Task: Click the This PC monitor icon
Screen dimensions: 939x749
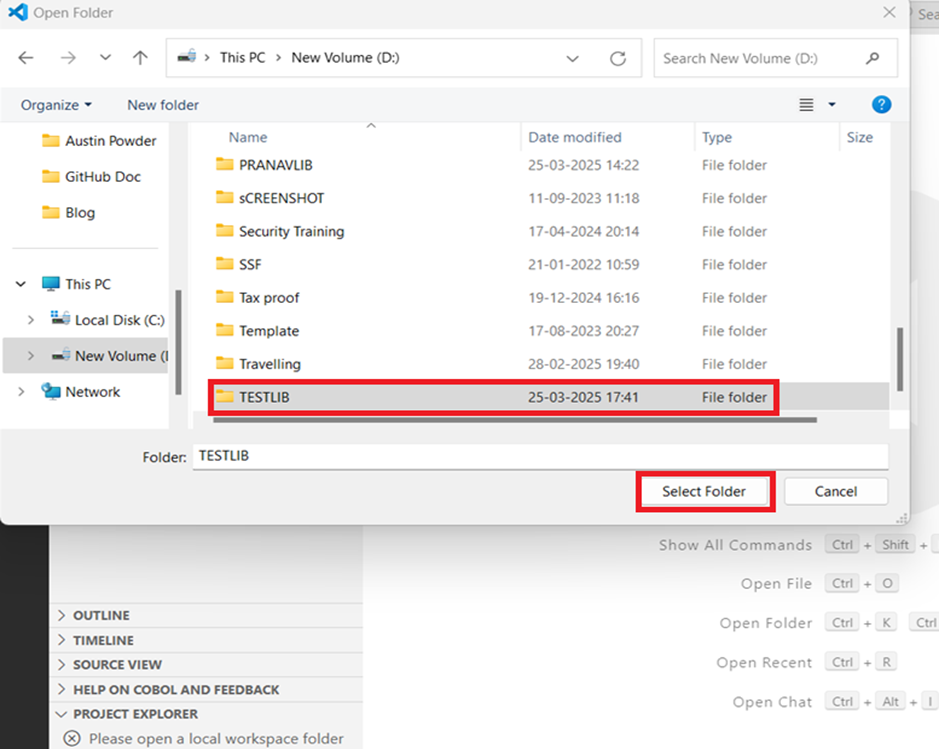Action: pyautogui.click(x=51, y=284)
